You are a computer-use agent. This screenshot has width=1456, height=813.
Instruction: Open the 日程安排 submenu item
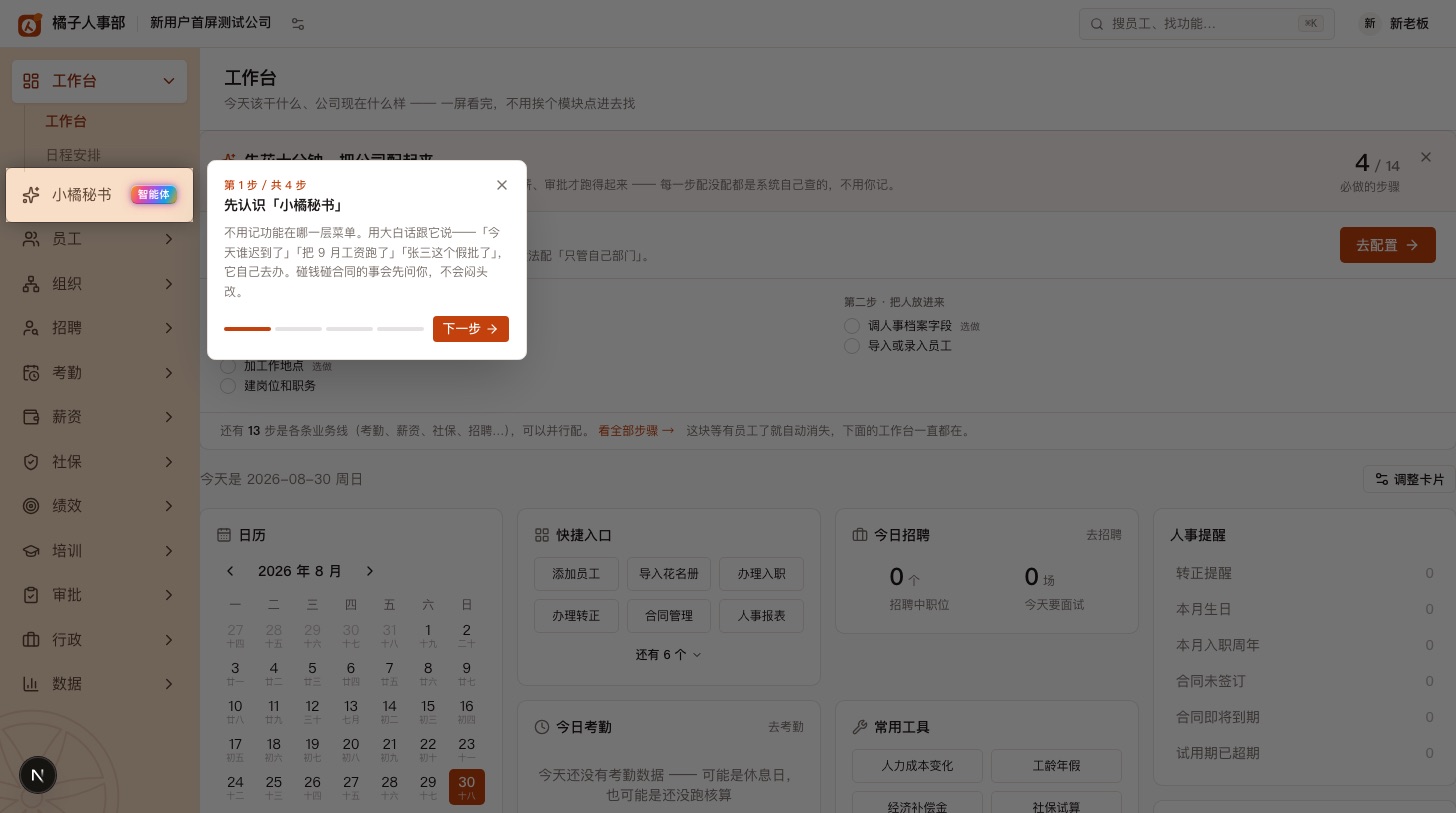tap(73, 155)
